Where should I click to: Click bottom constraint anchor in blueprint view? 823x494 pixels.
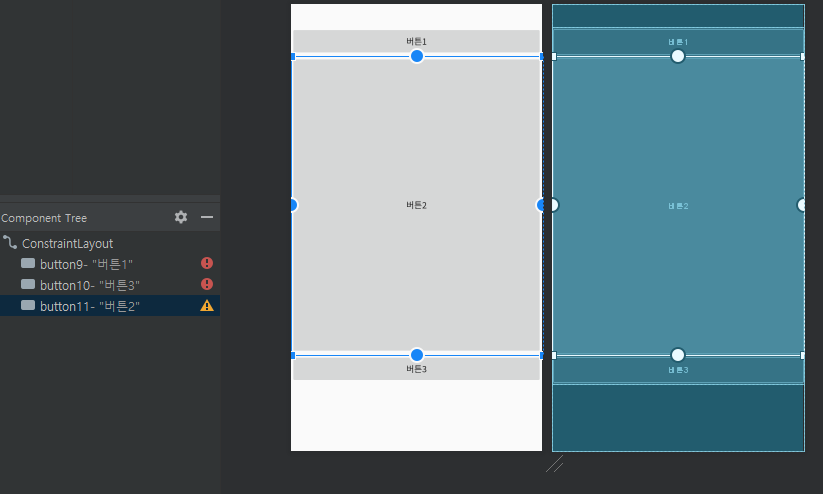tap(678, 355)
